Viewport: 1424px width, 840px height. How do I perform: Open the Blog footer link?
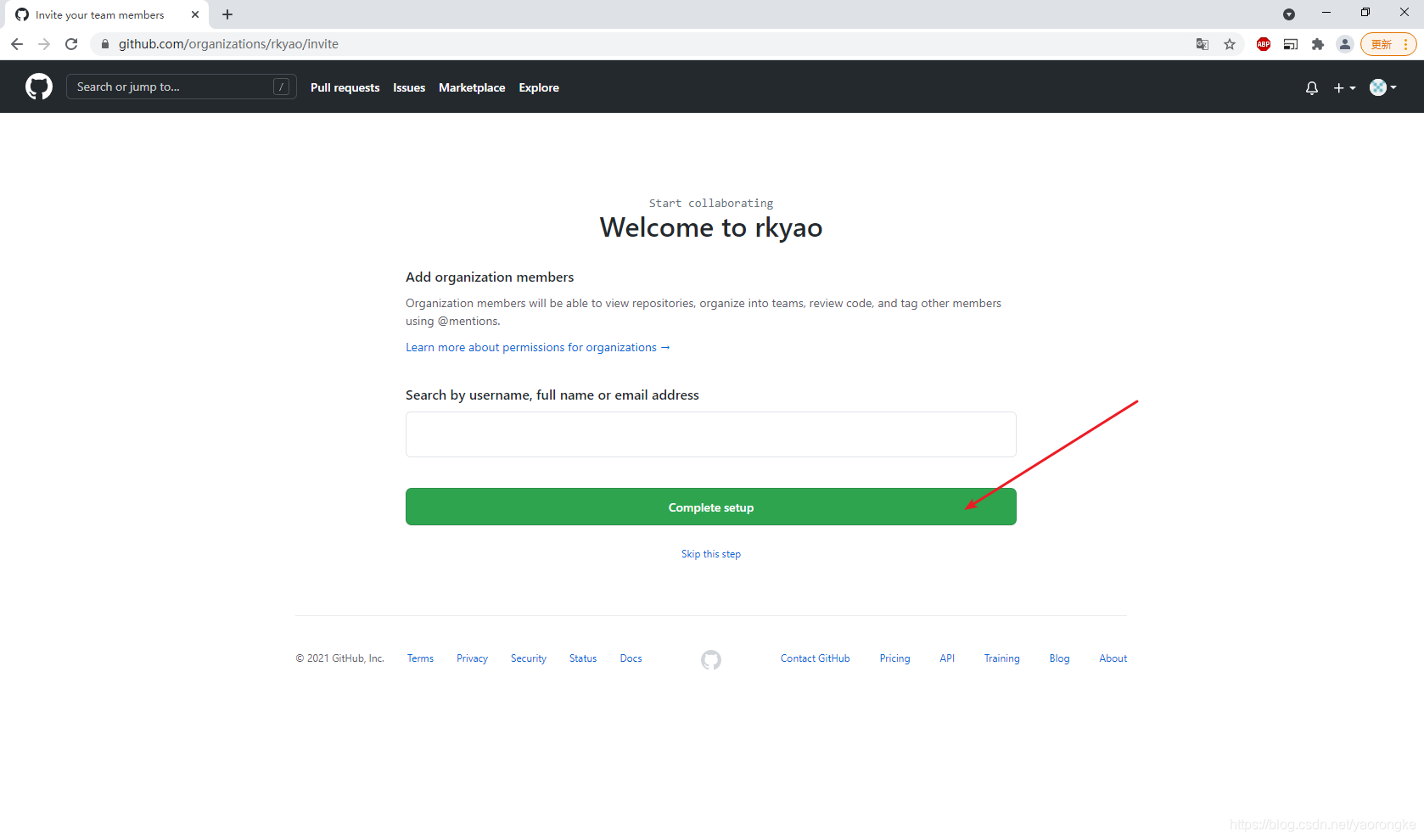click(x=1059, y=658)
